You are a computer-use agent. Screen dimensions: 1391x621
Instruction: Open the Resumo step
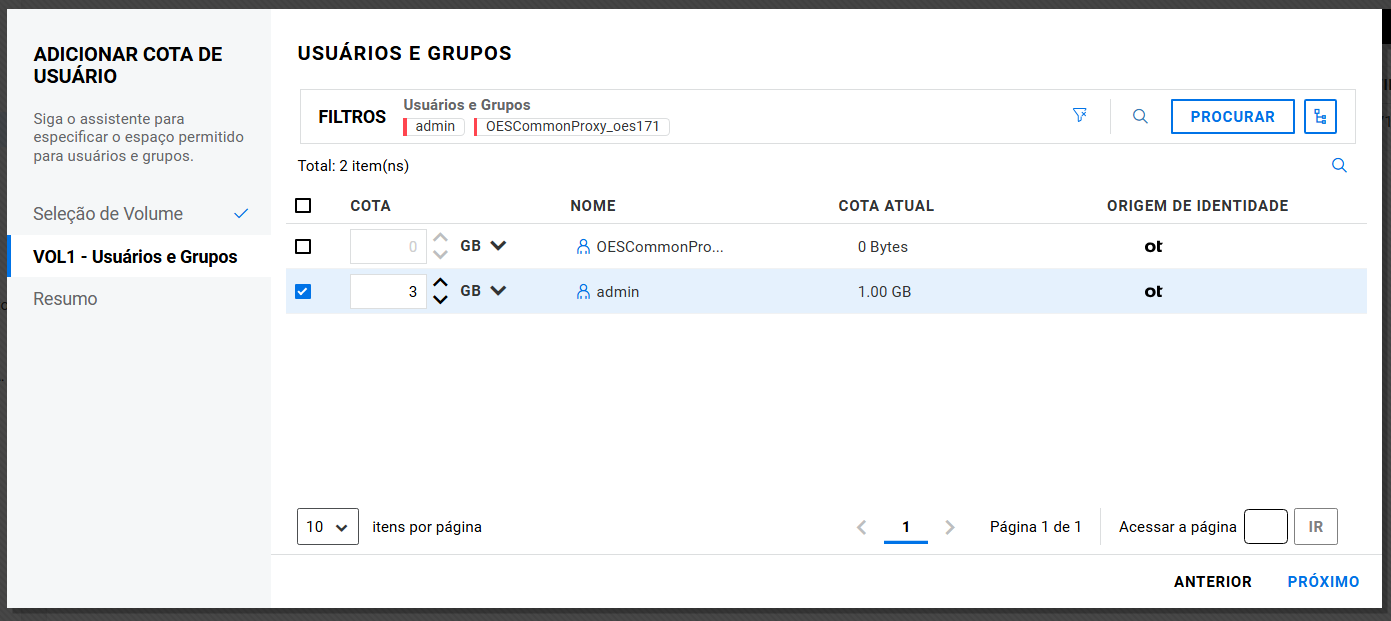65,299
